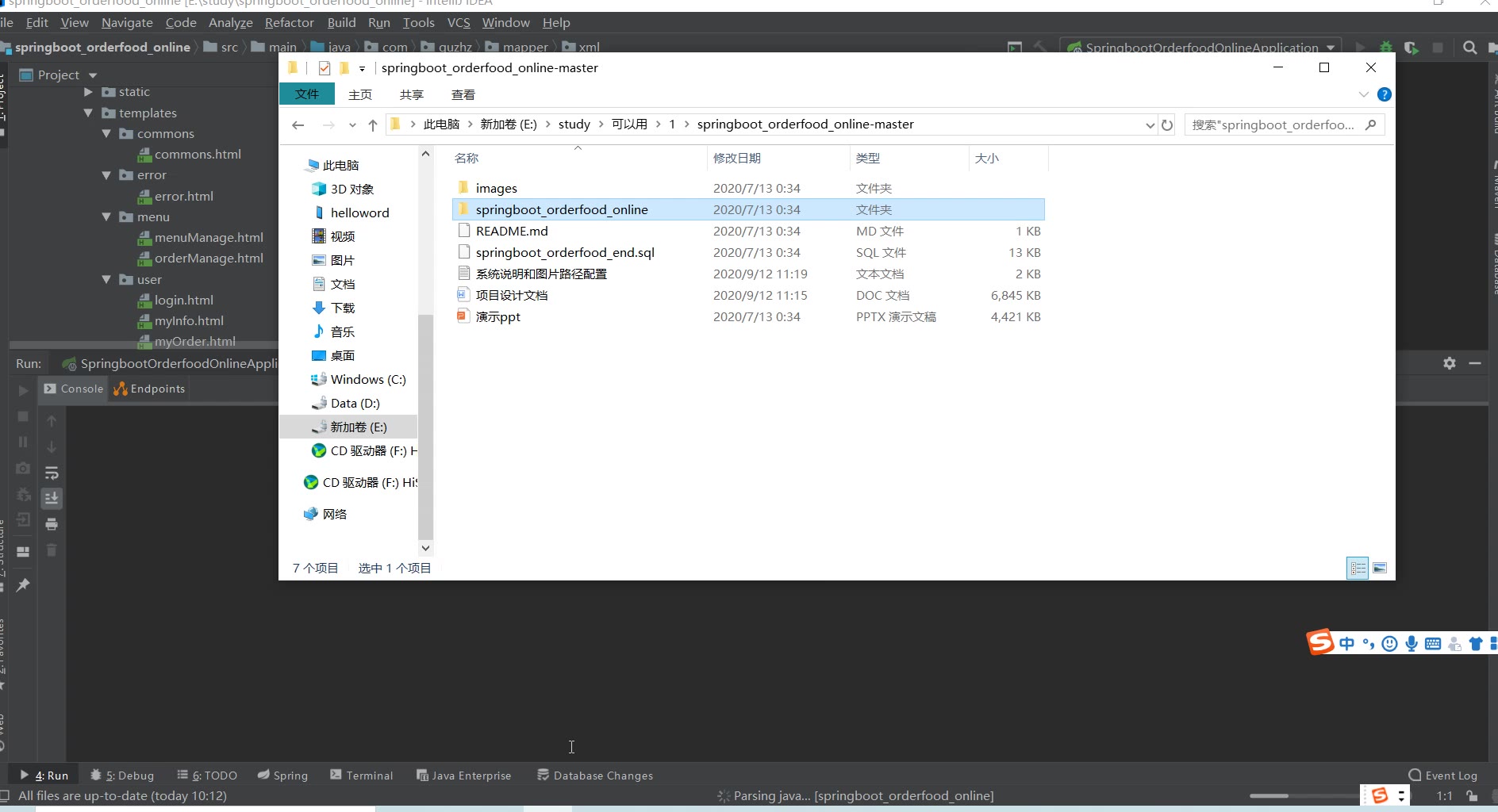Click the Debug bug icon in toolbar
Image resolution: width=1498 pixels, height=812 pixels.
click(1386, 48)
